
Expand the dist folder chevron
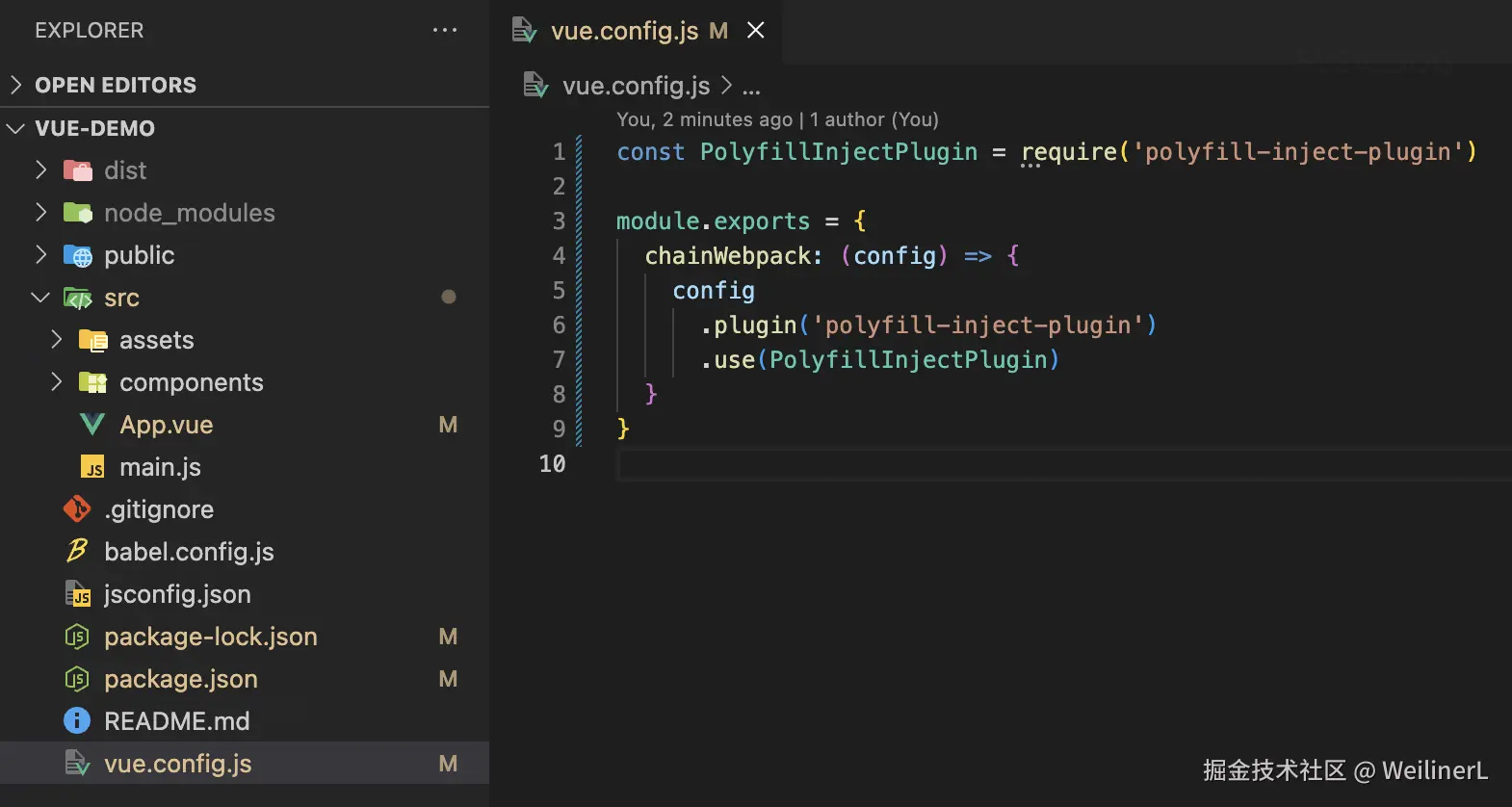pos(41,169)
